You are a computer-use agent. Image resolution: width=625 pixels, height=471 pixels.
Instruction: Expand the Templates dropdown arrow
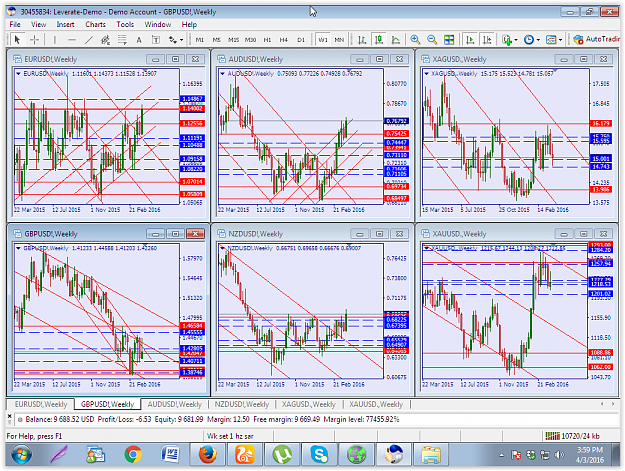point(560,40)
